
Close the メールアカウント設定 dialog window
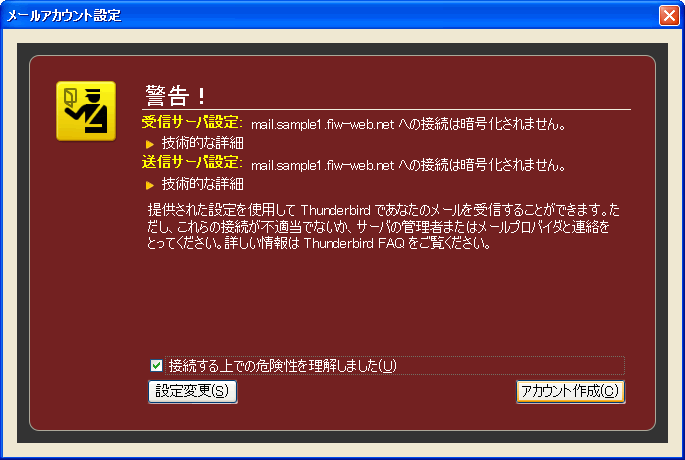669,15
